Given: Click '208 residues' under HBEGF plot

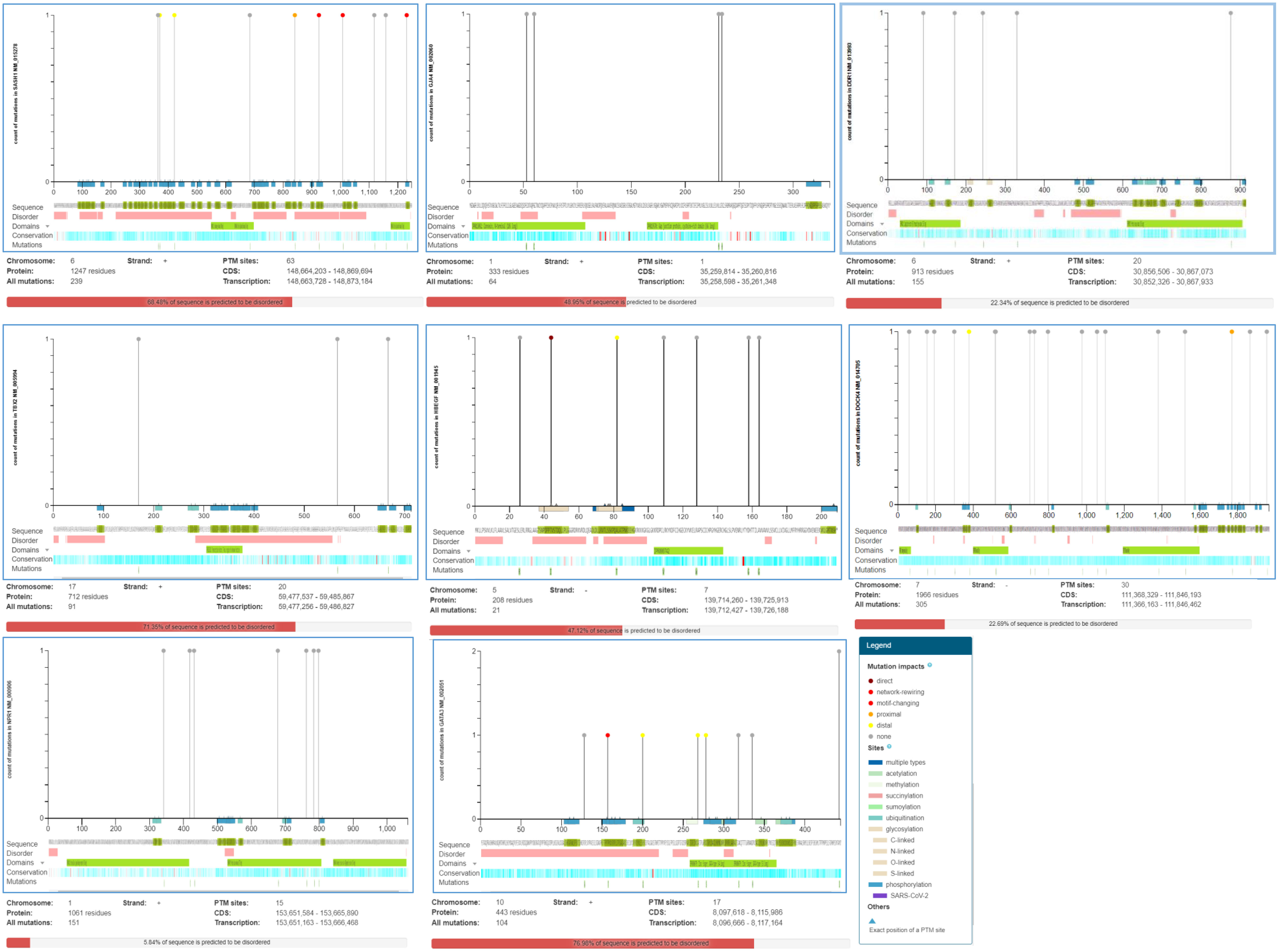Looking at the screenshot, I should tap(512, 600).
